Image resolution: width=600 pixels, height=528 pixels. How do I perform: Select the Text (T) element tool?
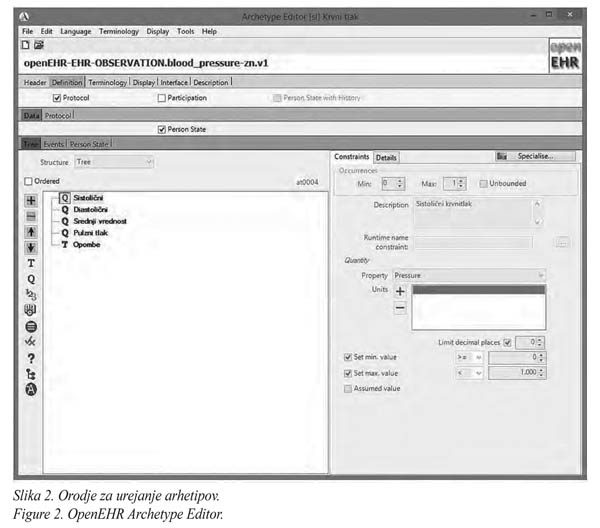[x=31, y=263]
